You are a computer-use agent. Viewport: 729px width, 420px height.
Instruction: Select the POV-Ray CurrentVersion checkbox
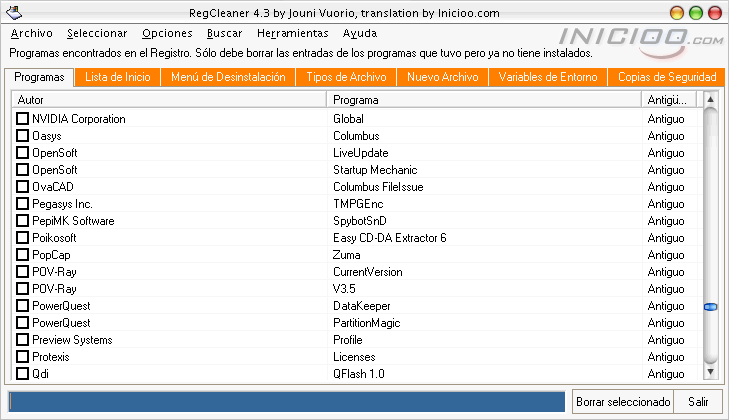click(x=22, y=271)
